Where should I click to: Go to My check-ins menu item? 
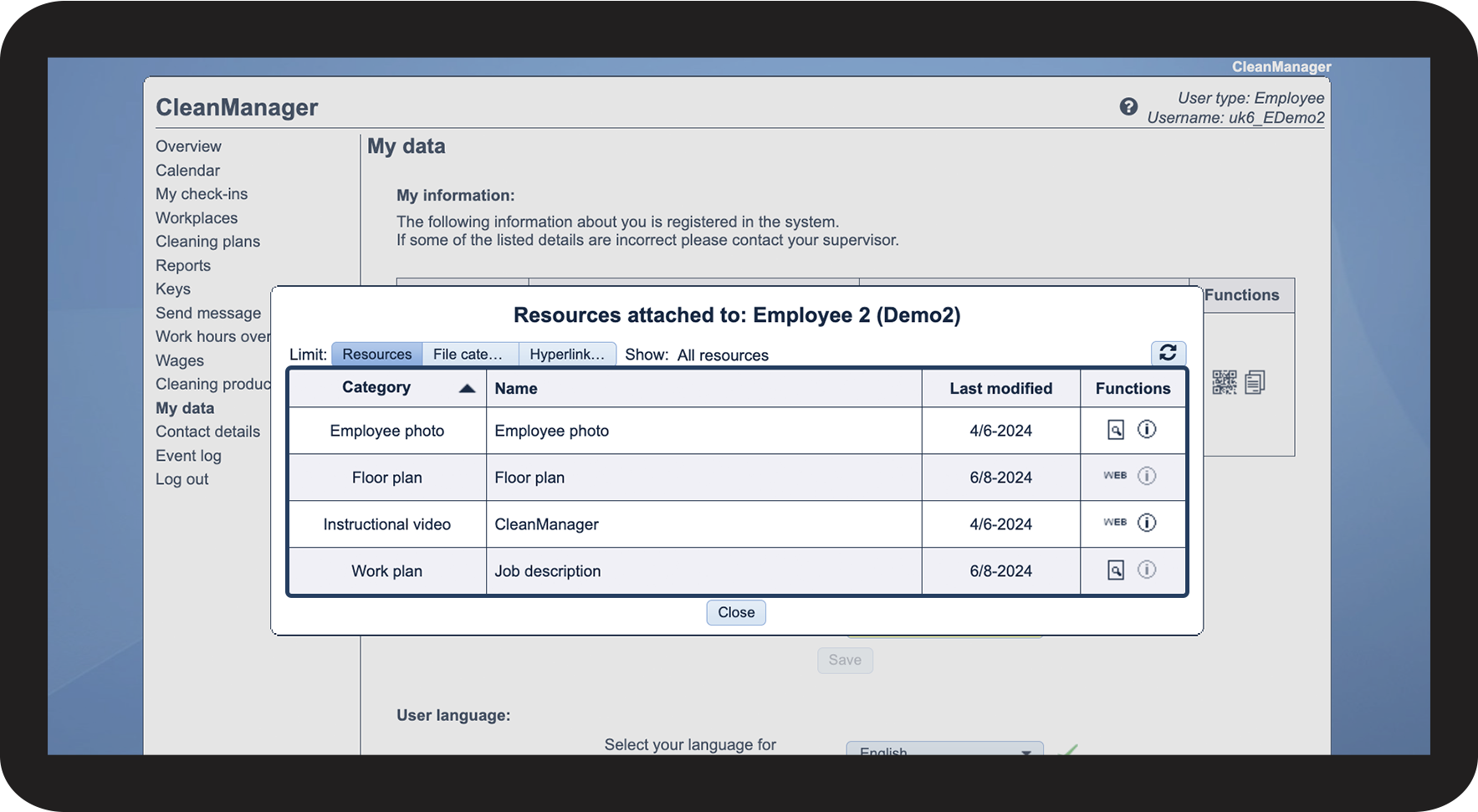point(202,194)
